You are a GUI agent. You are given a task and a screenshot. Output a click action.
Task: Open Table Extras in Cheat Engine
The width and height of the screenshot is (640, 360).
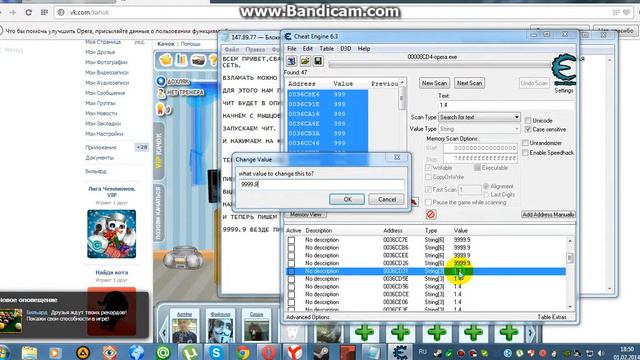pyautogui.click(x=551, y=317)
